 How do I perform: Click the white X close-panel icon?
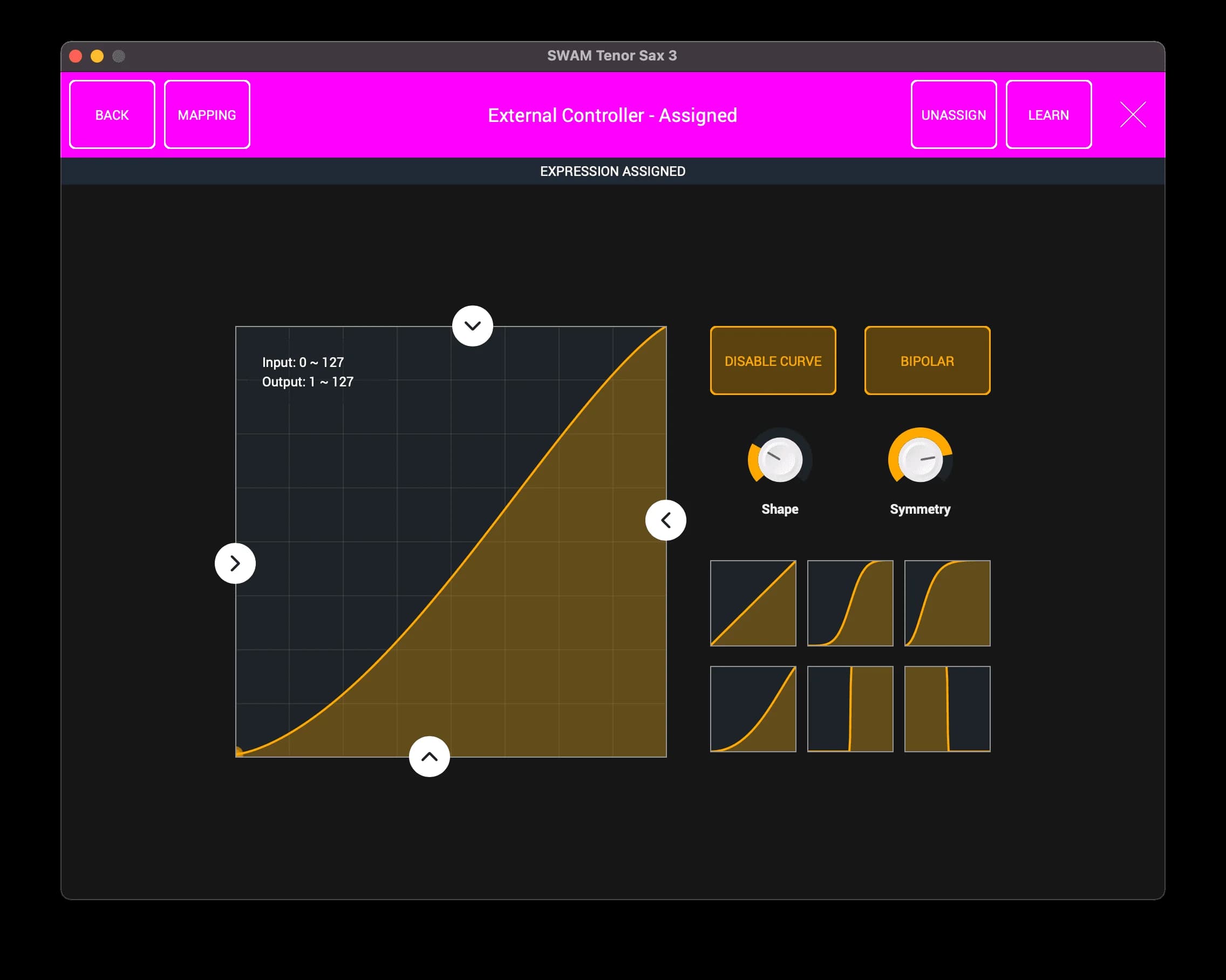[x=1133, y=114]
